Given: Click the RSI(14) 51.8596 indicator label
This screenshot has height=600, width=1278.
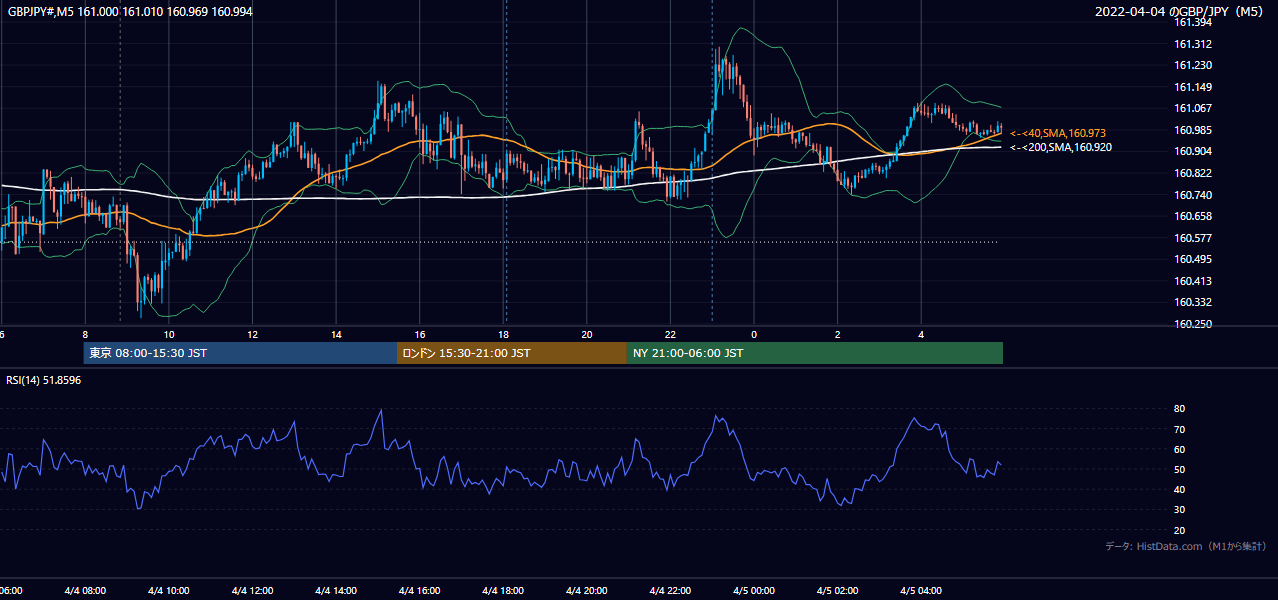Looking at the screenshot, I should [x=44, y=380].
